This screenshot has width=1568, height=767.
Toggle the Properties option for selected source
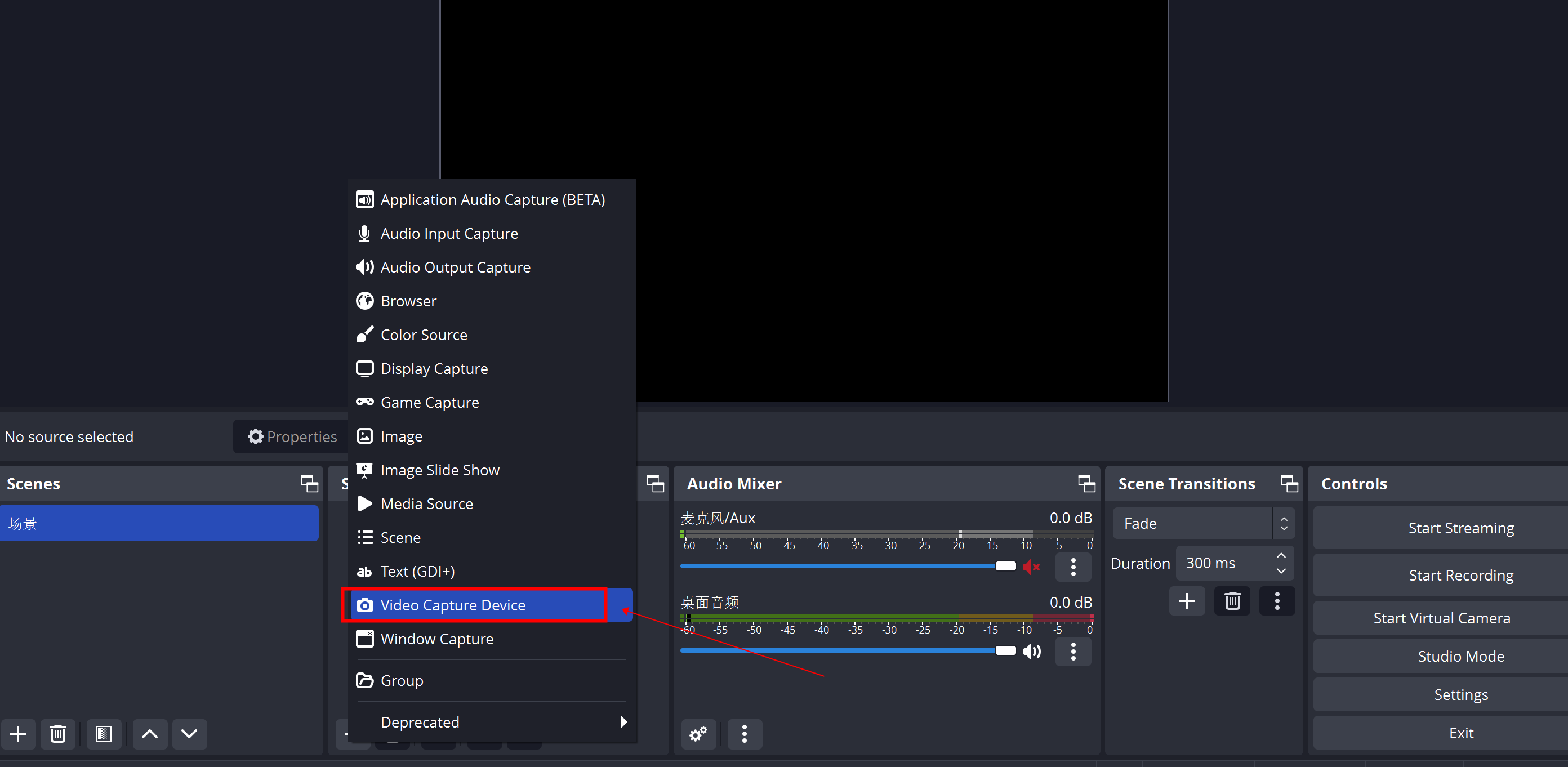click(x=292, y=436)
